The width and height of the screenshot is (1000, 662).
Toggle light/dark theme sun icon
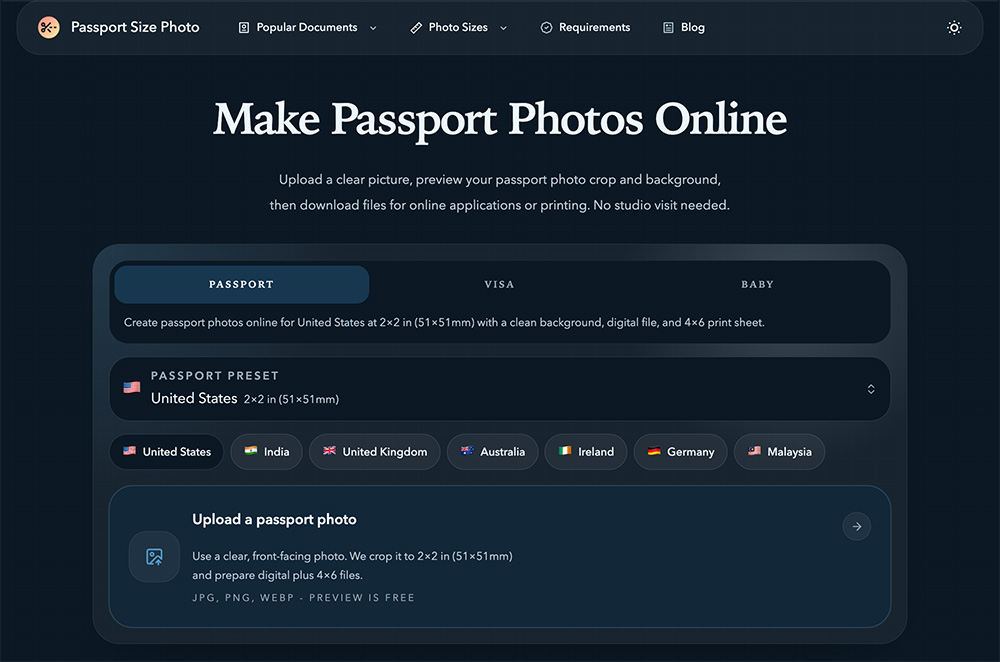point(954,27)
